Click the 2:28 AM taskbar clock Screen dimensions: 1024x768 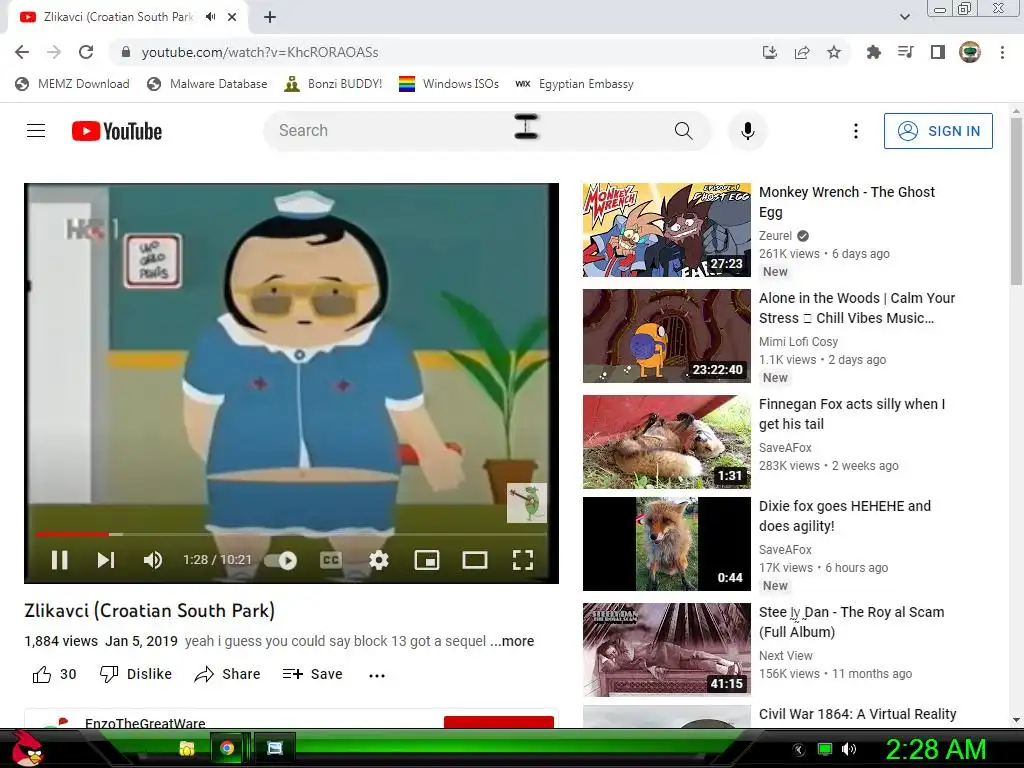click(x=935, y=749)
